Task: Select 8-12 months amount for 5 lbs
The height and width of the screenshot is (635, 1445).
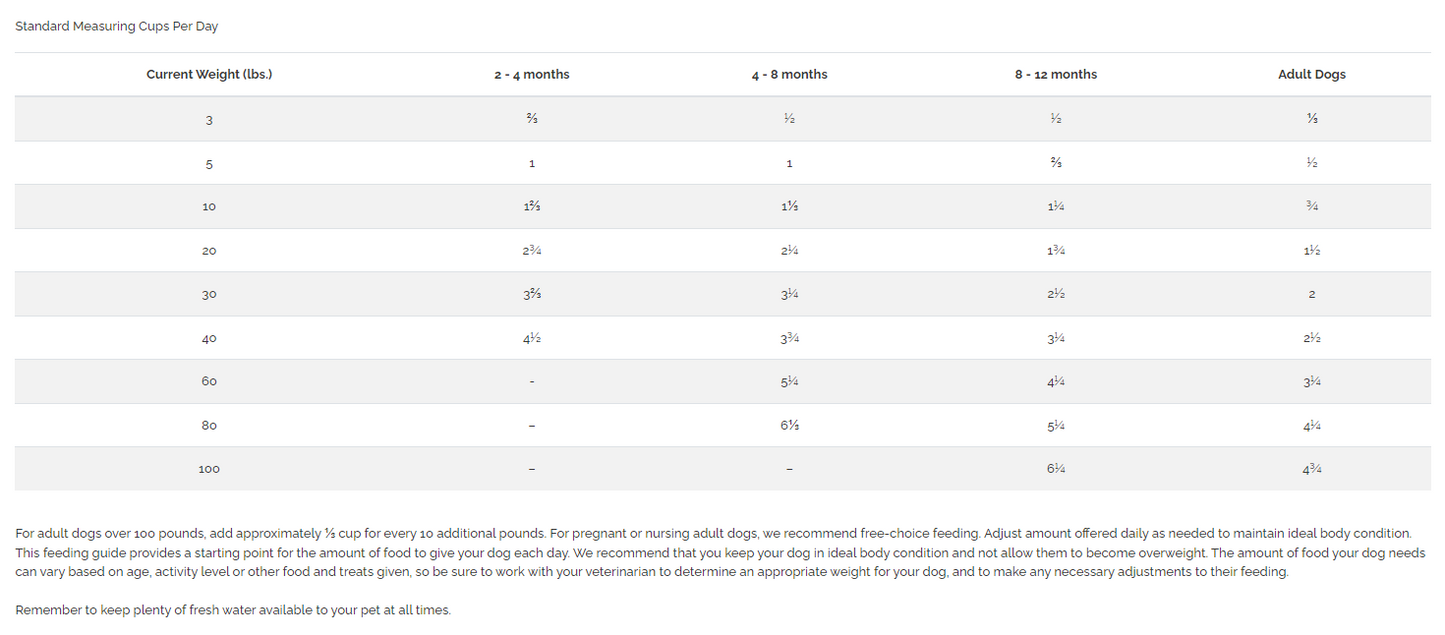Action: point(1055,164)
